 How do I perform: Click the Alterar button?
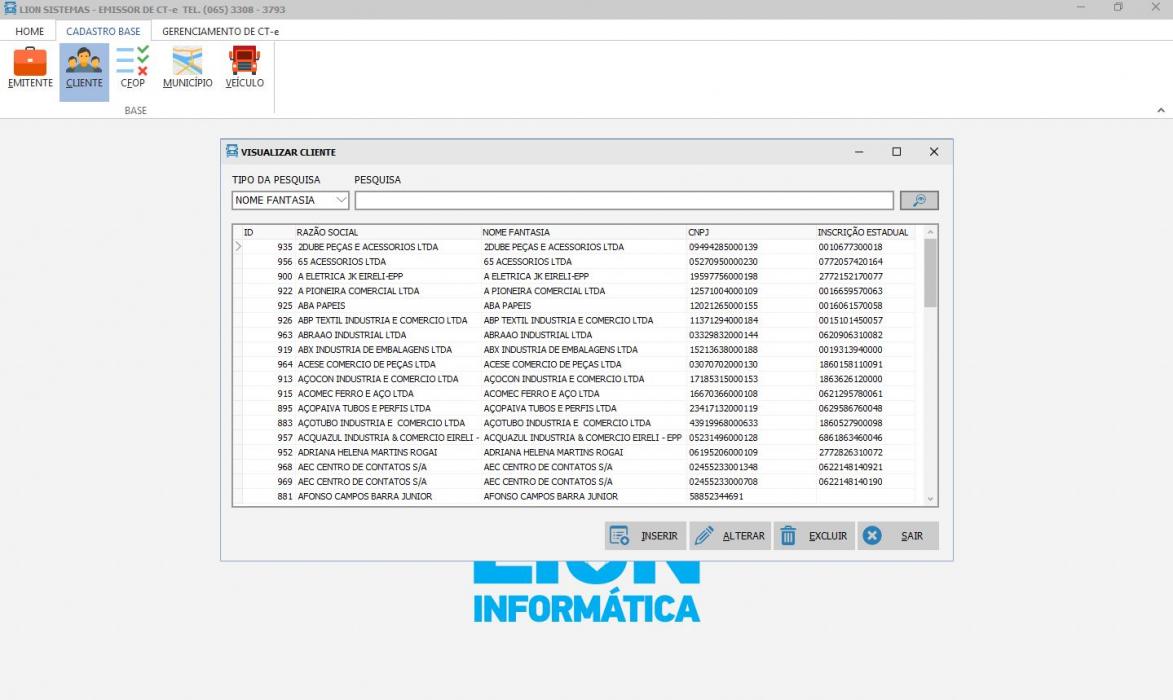(730, 535)
